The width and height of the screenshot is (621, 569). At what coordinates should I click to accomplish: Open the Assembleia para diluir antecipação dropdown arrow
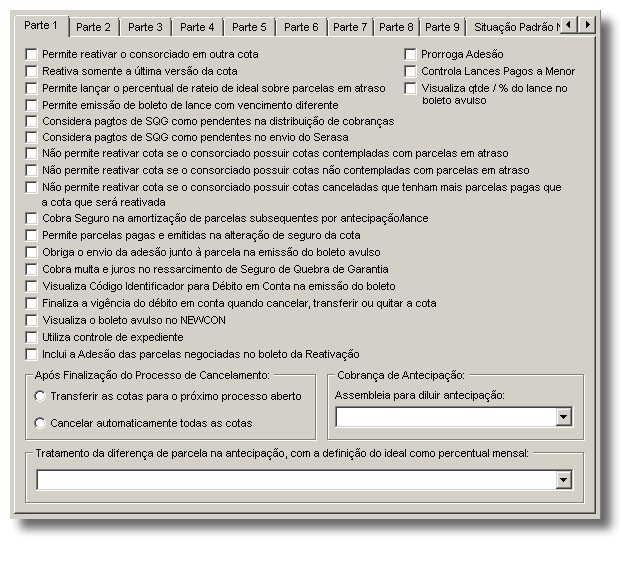pyautogui.click(x=563, y=417)
